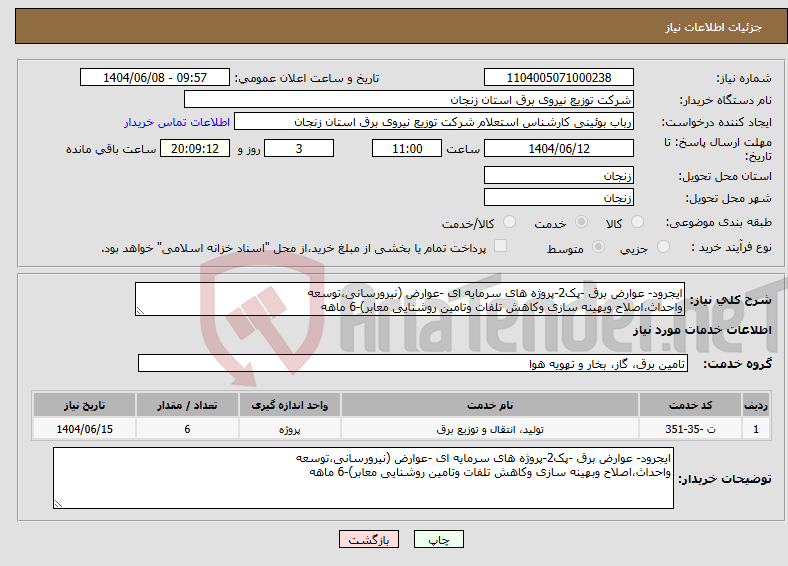Select the متوسط purchase type radio
This screenshot has height=566, width=788.
tap(599, 246)
